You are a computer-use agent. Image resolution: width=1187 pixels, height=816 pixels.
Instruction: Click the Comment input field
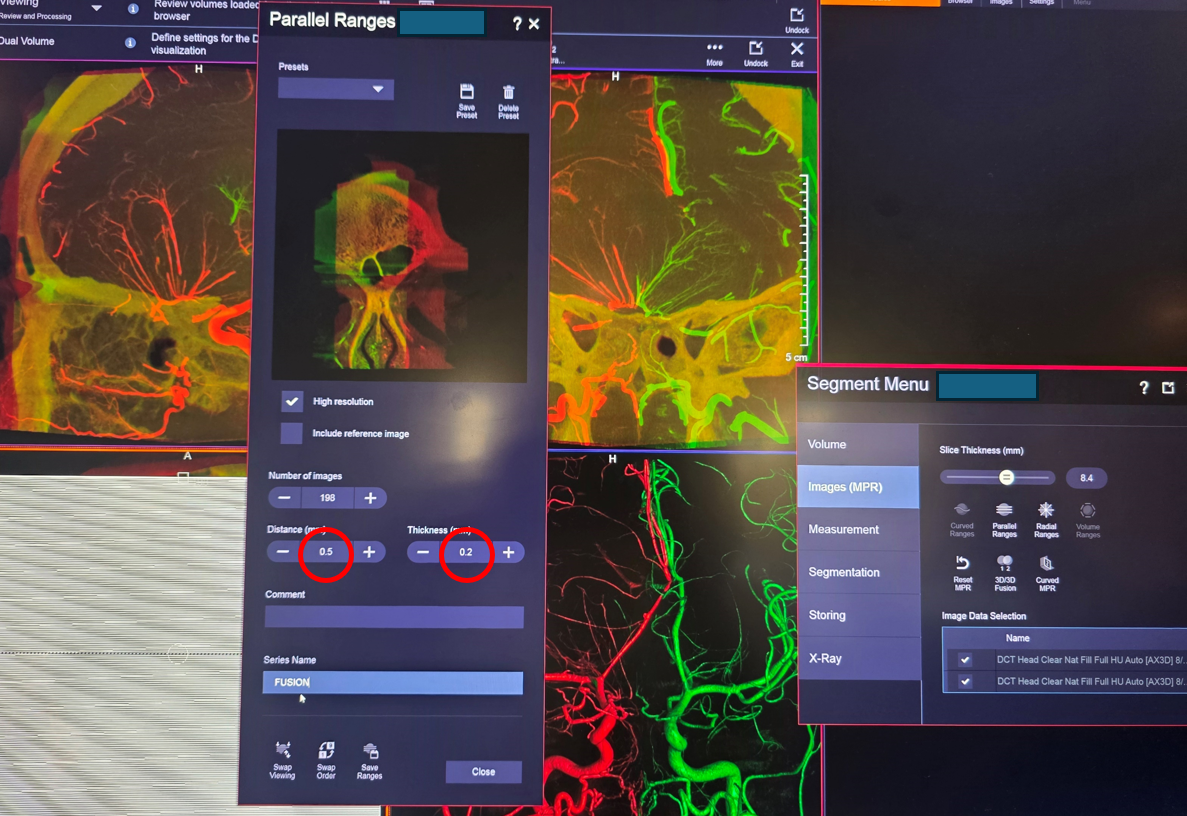click(394, 617)
